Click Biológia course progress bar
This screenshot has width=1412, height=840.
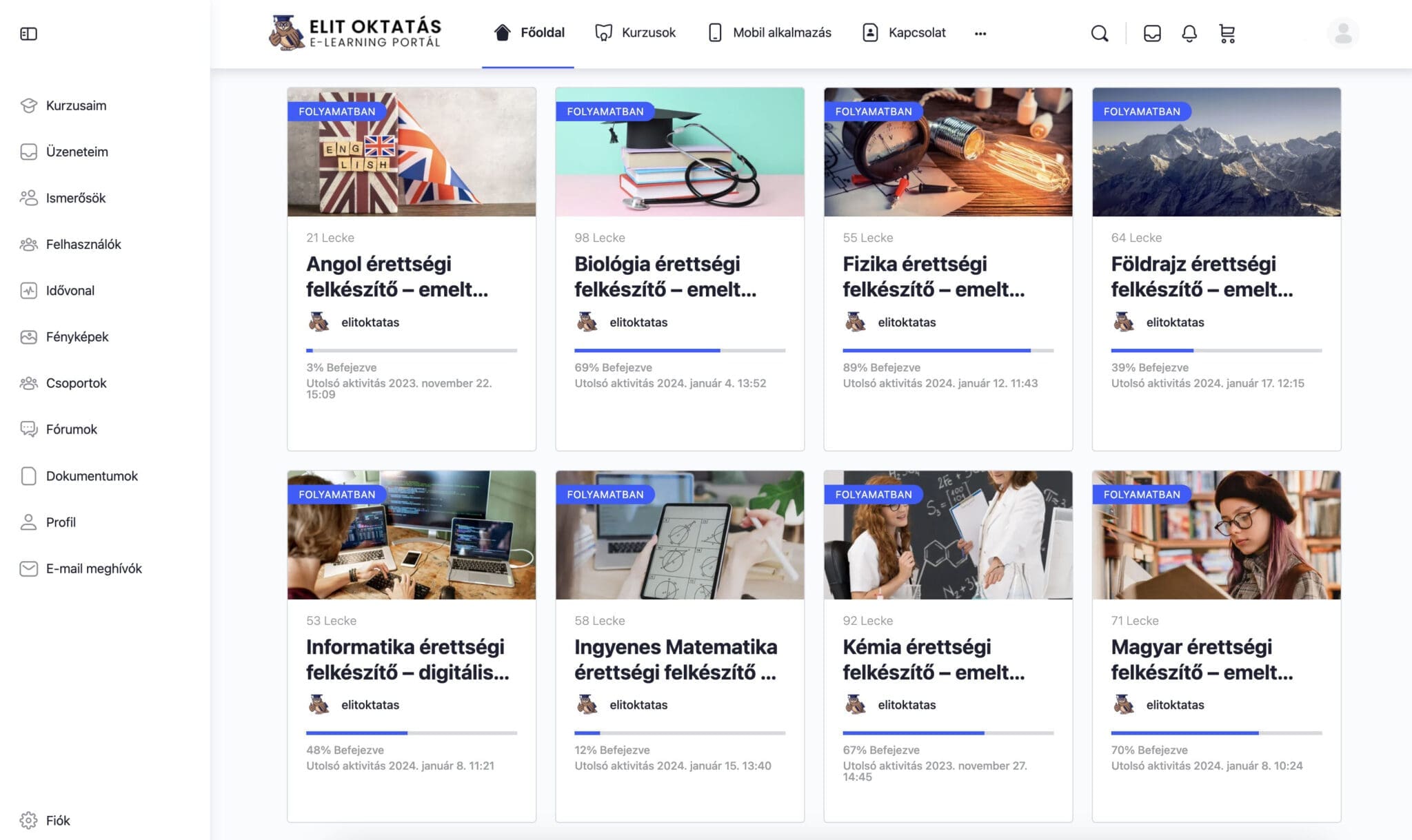(x=679, y=350)
